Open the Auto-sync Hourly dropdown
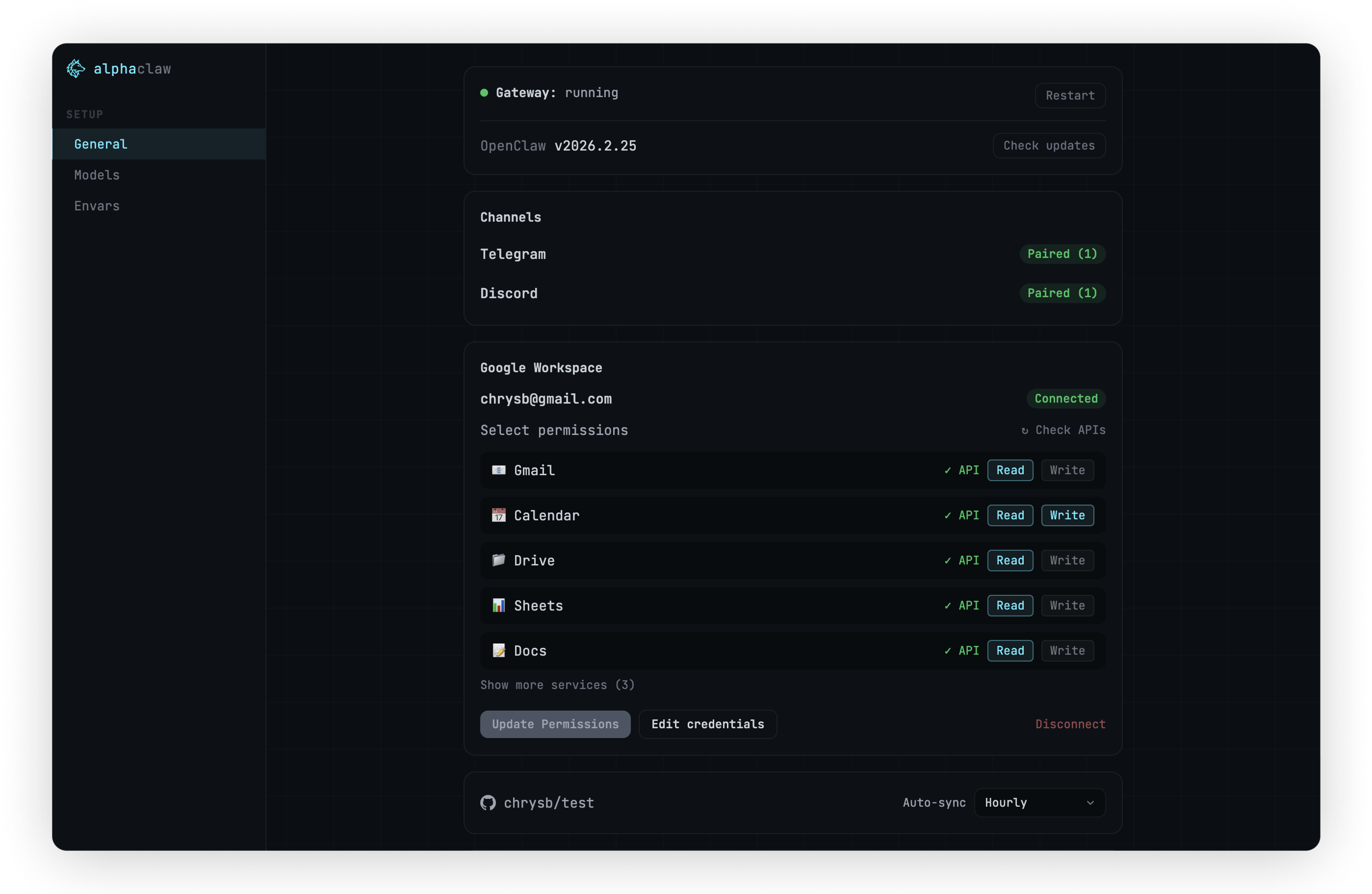Image resolution: width=1372 pixels, height=894 pixels. [x=1040, y=803]
